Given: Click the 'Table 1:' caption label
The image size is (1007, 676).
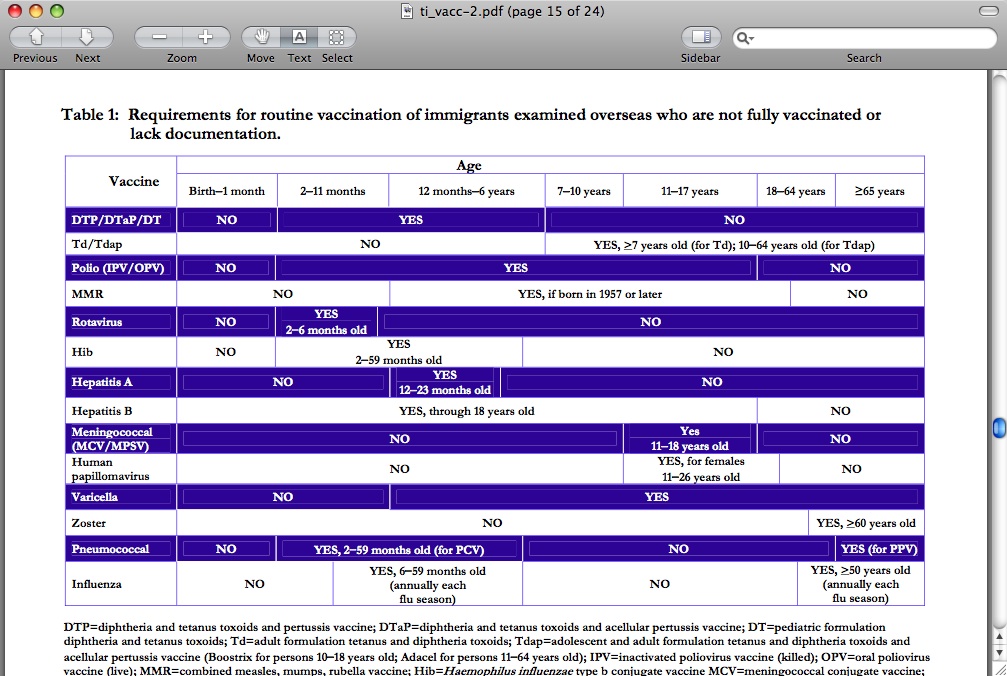Looking at the screenshot, I should pyautogui.click(x=90, y=115).
